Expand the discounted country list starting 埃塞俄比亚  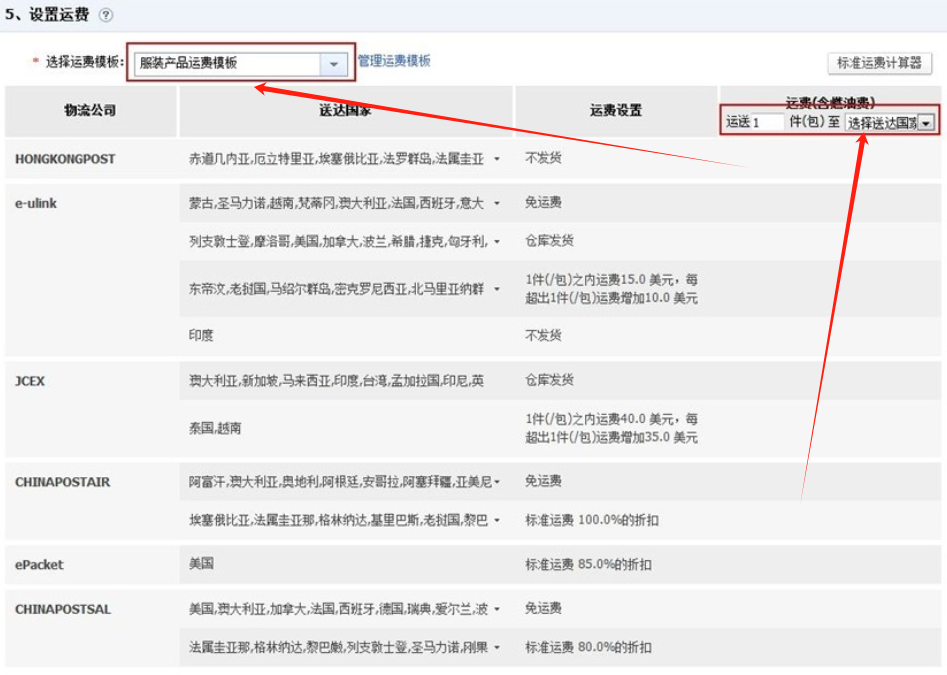pyautogui.click(x=497, y=519)
